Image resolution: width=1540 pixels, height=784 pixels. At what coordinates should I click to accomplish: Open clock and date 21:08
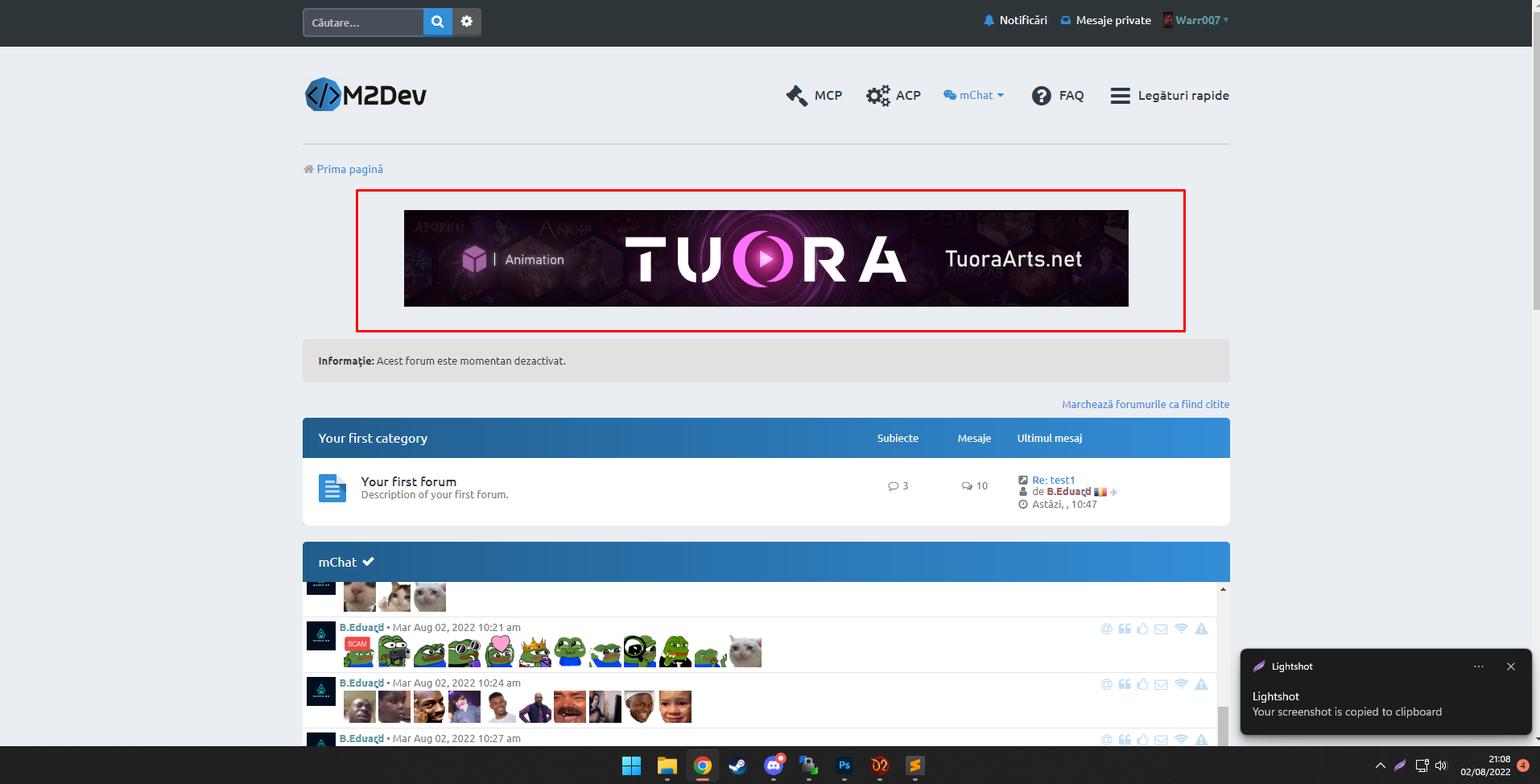point(1485,765)
